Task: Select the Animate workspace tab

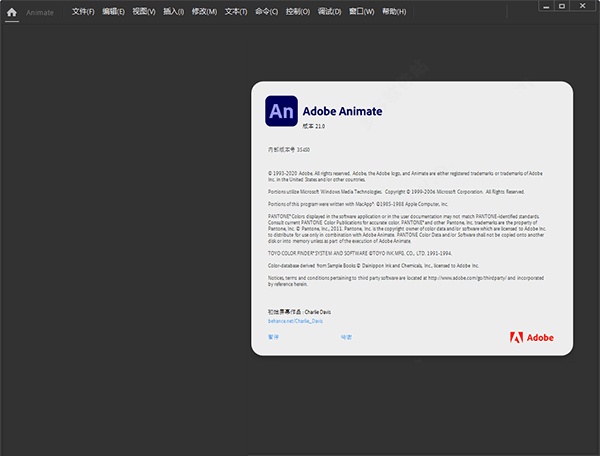Action: coord(42,11)
